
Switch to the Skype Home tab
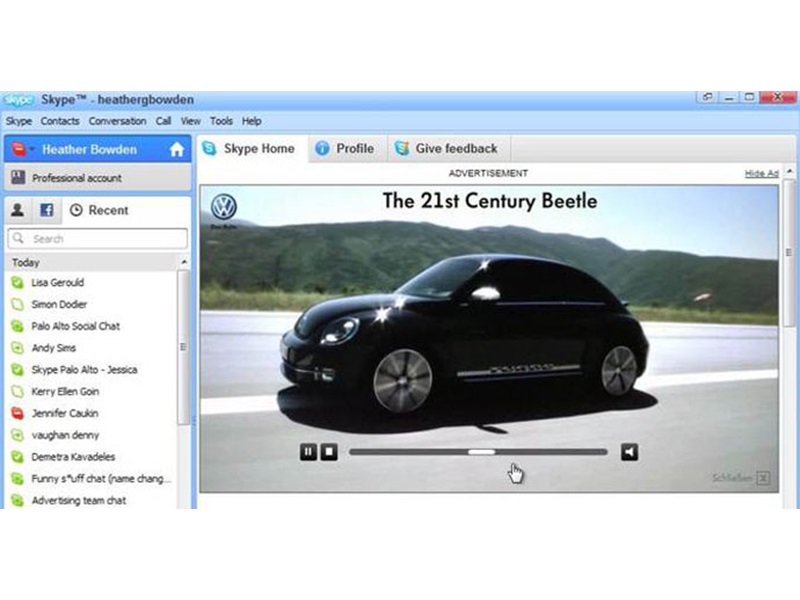(252, 149)
